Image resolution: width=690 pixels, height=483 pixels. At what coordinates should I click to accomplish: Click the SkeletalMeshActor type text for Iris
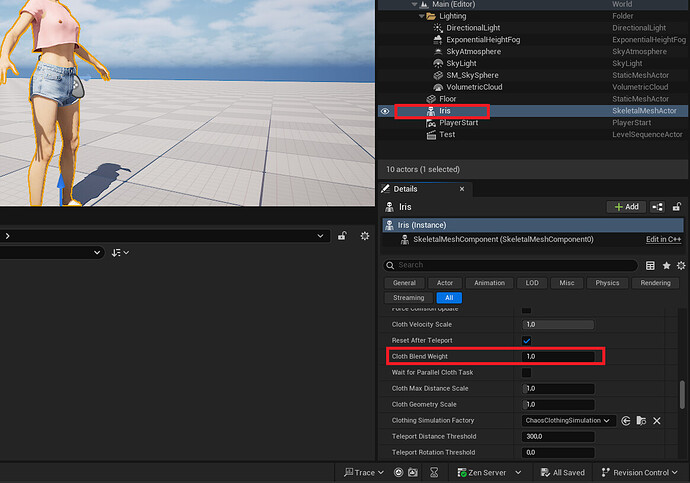[x=644, y=111]
